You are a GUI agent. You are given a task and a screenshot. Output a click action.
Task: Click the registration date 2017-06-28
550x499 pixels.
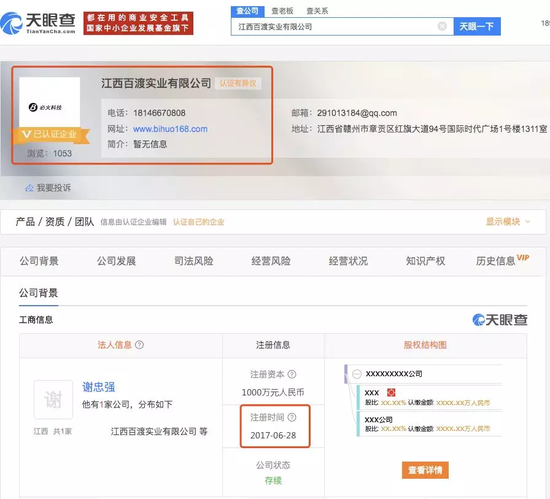(x=273, y=436)
